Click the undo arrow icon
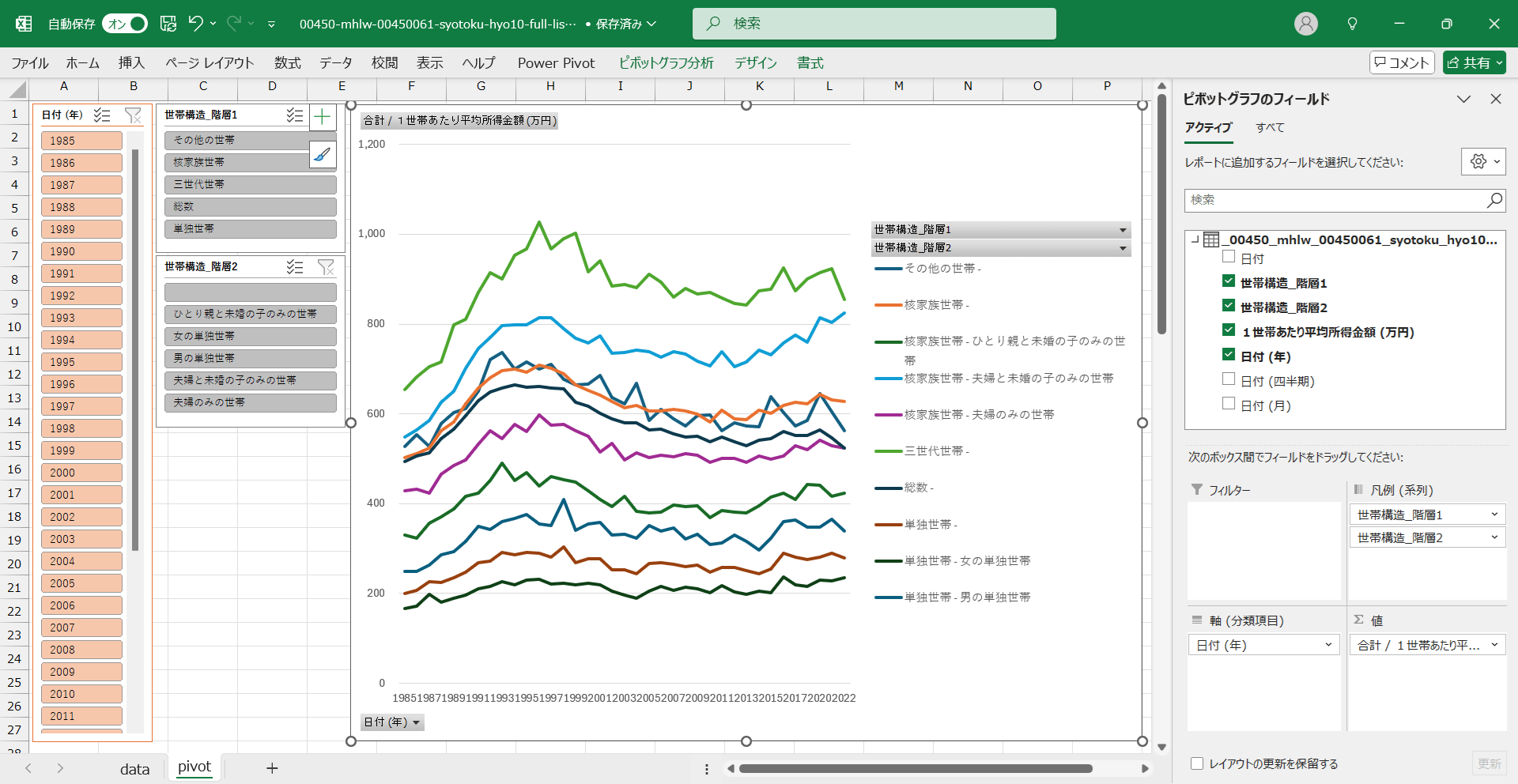 click(x=195, y=24)
